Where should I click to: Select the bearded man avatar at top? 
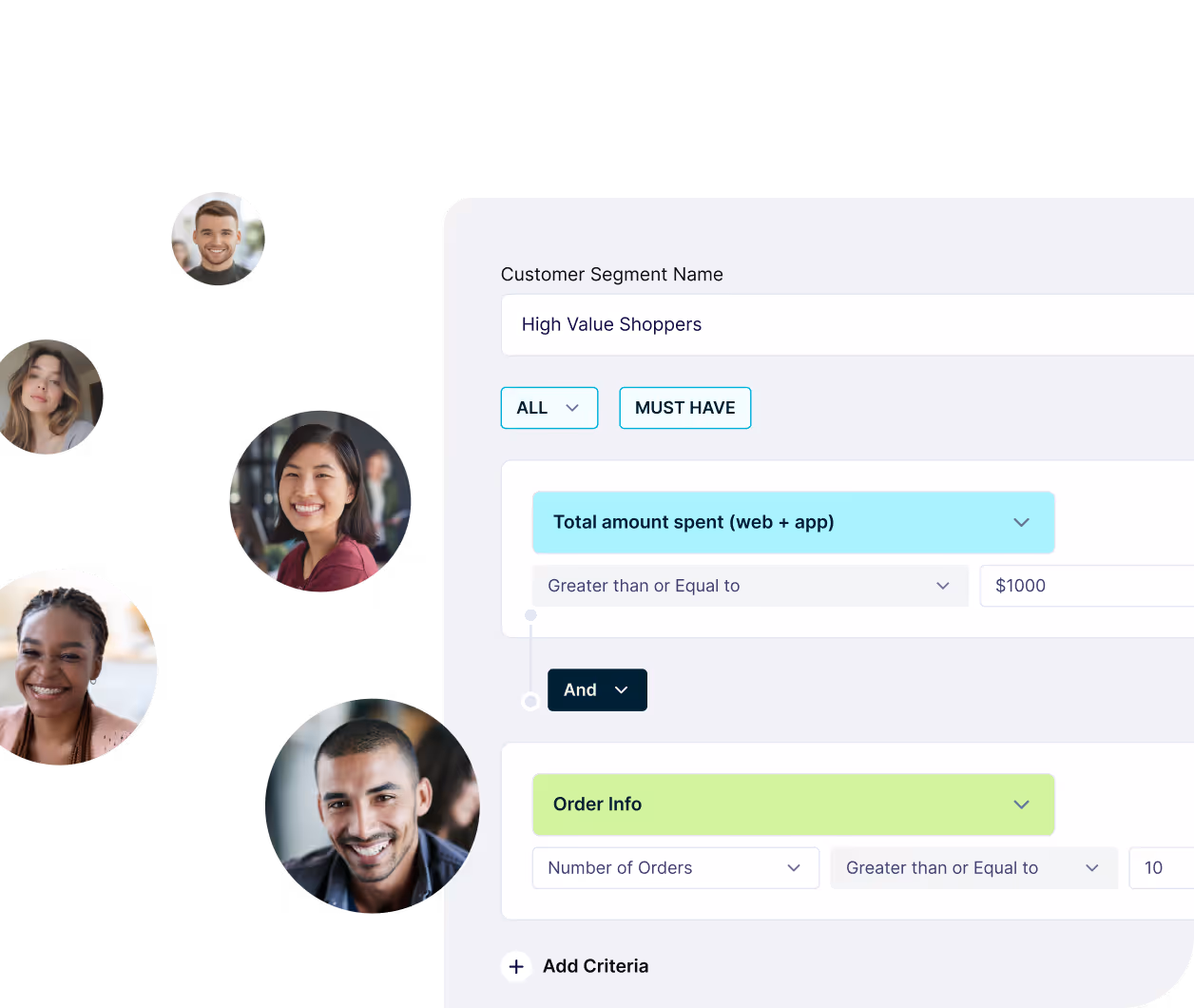coord(218,239)
